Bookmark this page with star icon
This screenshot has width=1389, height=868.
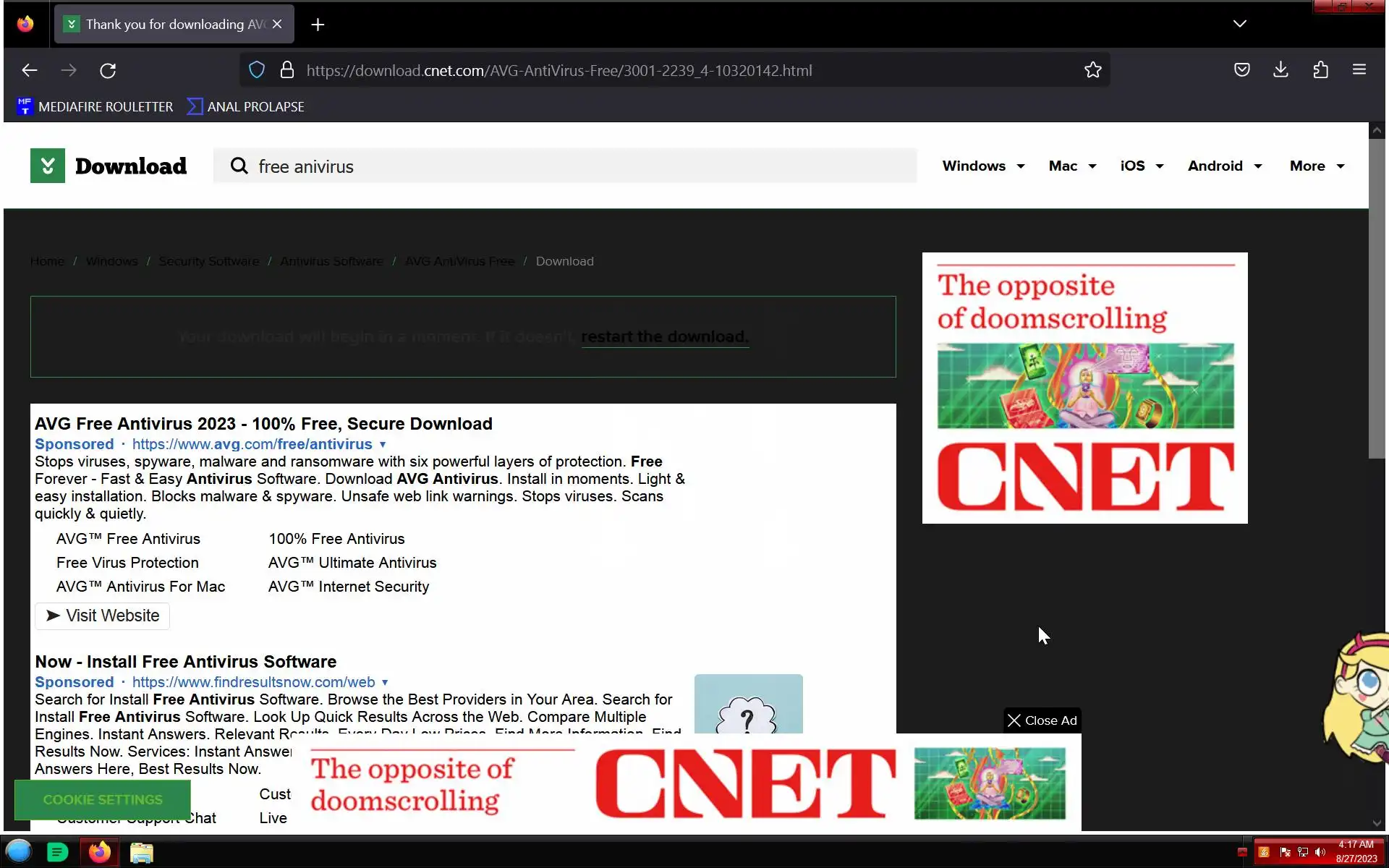(x=1092, y=70)
